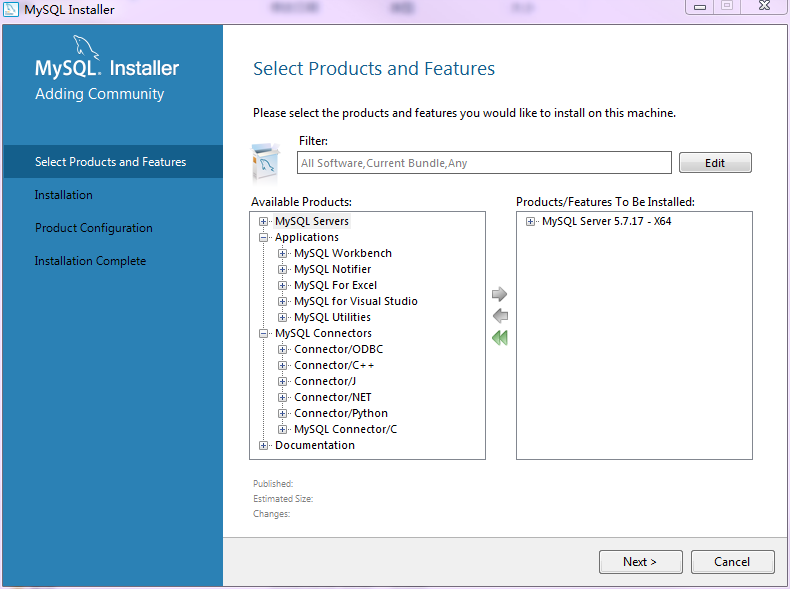The image size is (790, 589).
Task: Click the Filter text field
Action: click(484, 163)
